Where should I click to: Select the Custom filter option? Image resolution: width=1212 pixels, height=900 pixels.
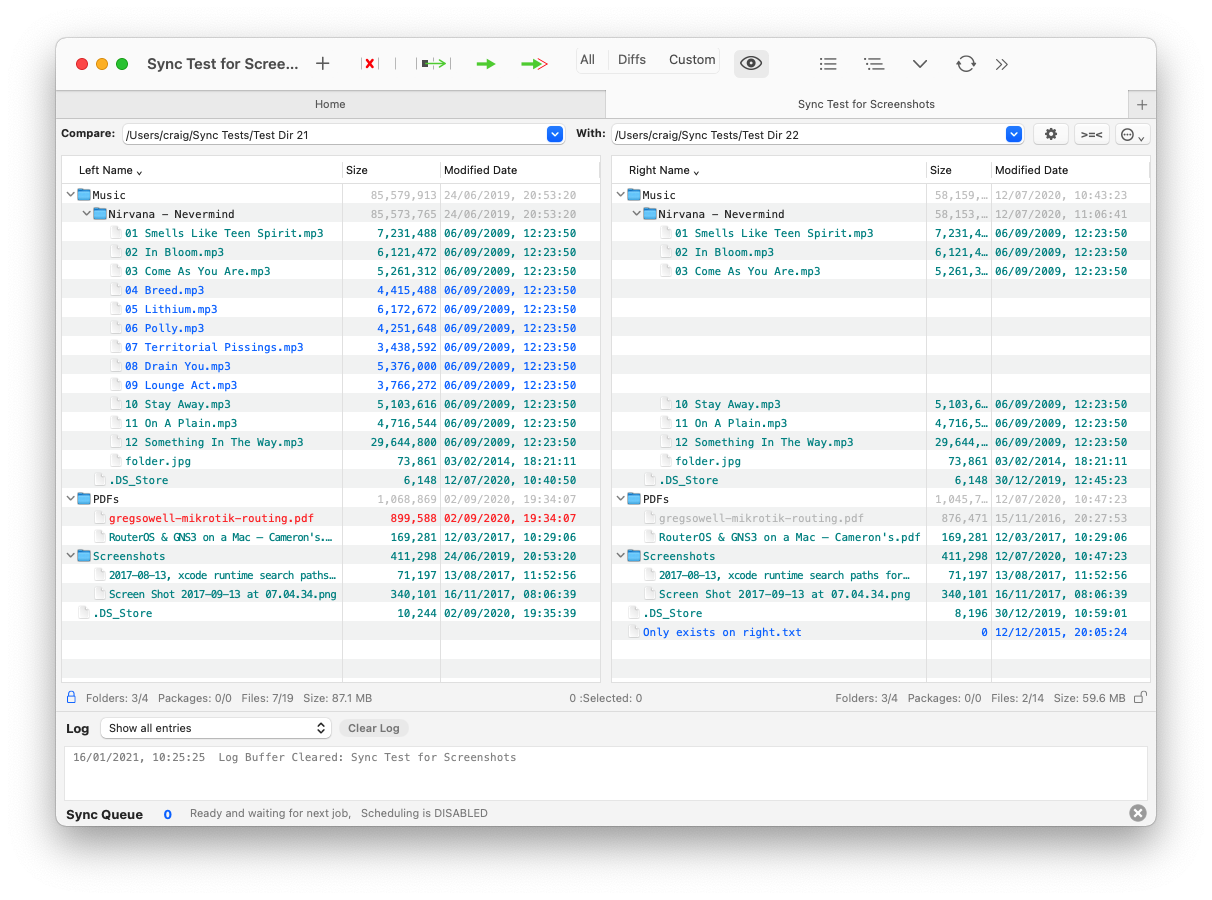point(692,60)
